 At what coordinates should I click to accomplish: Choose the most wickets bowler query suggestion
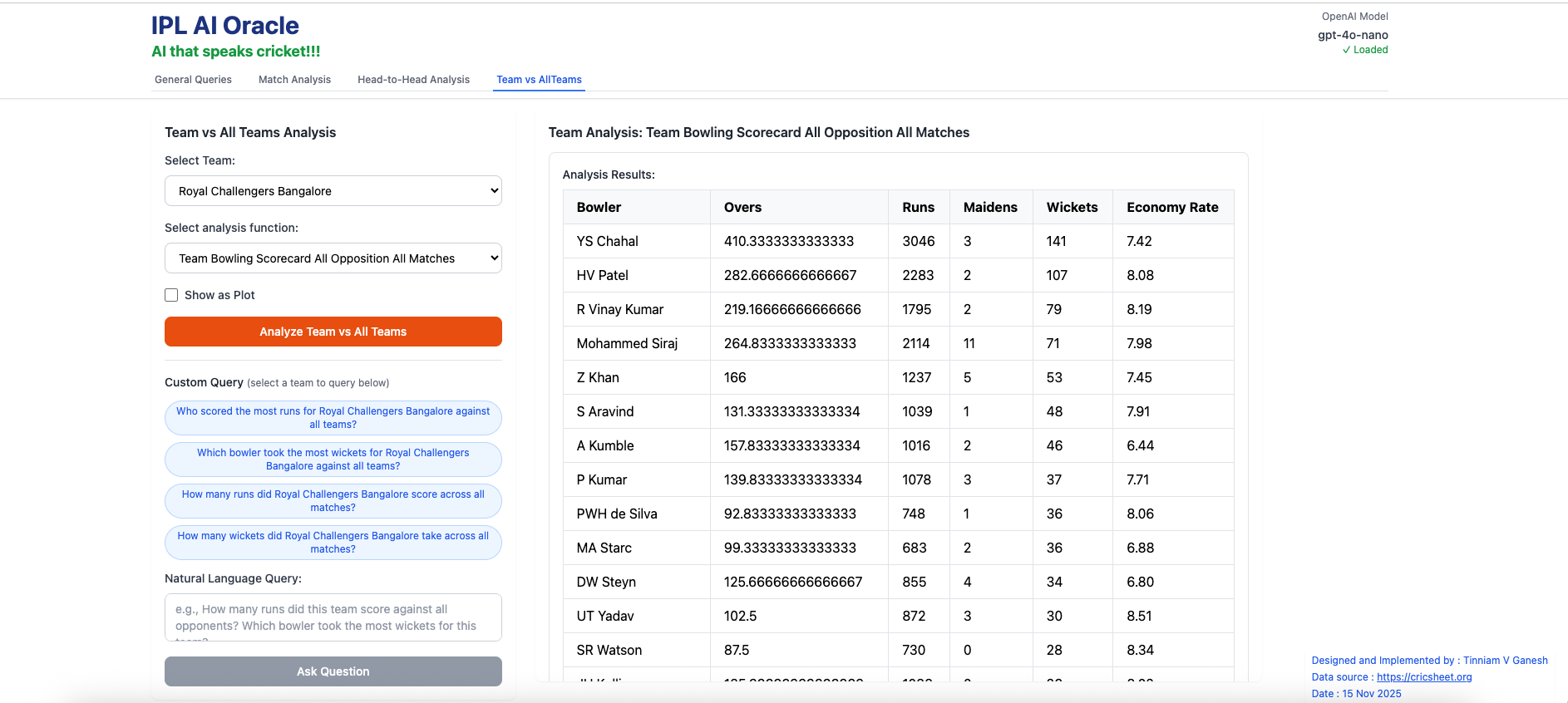(333, 460)
